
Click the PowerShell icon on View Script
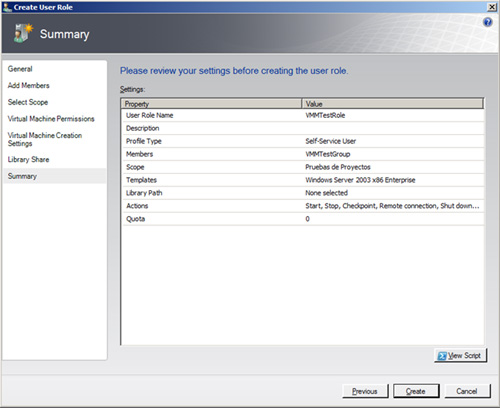click(x=442, y=356)
